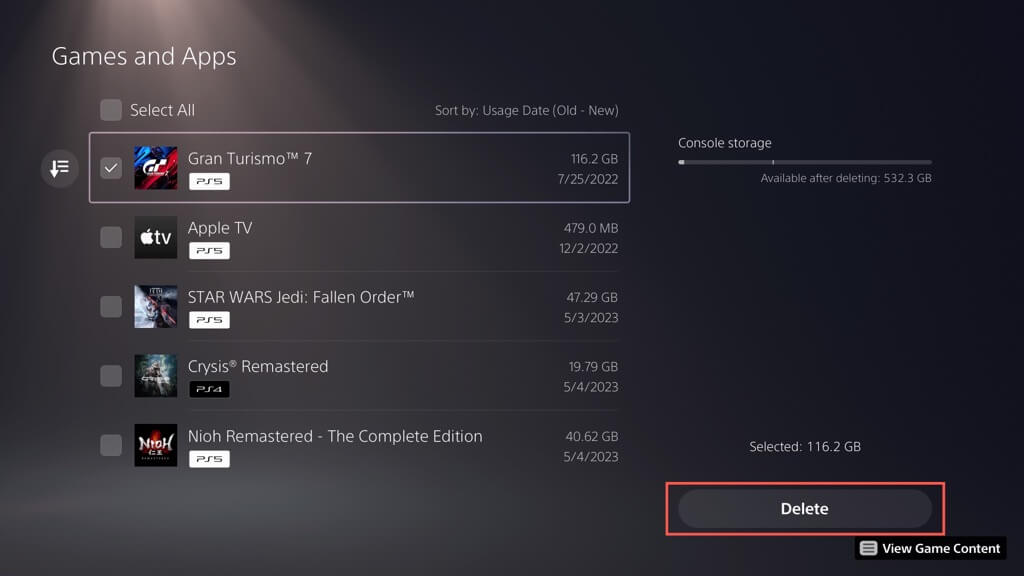Select the Nioh Remastered Complete Edition title
Image resolution: width=1024 pixels, height=576 pixels.
tap(335, 436)
